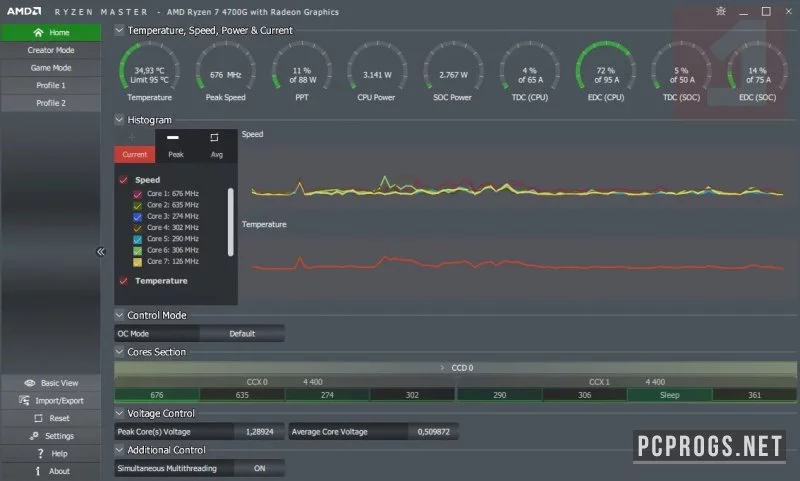Screen dimensions: 800x481
Task: Click the CCX 0 label
Action: click(x=257, y=382)
